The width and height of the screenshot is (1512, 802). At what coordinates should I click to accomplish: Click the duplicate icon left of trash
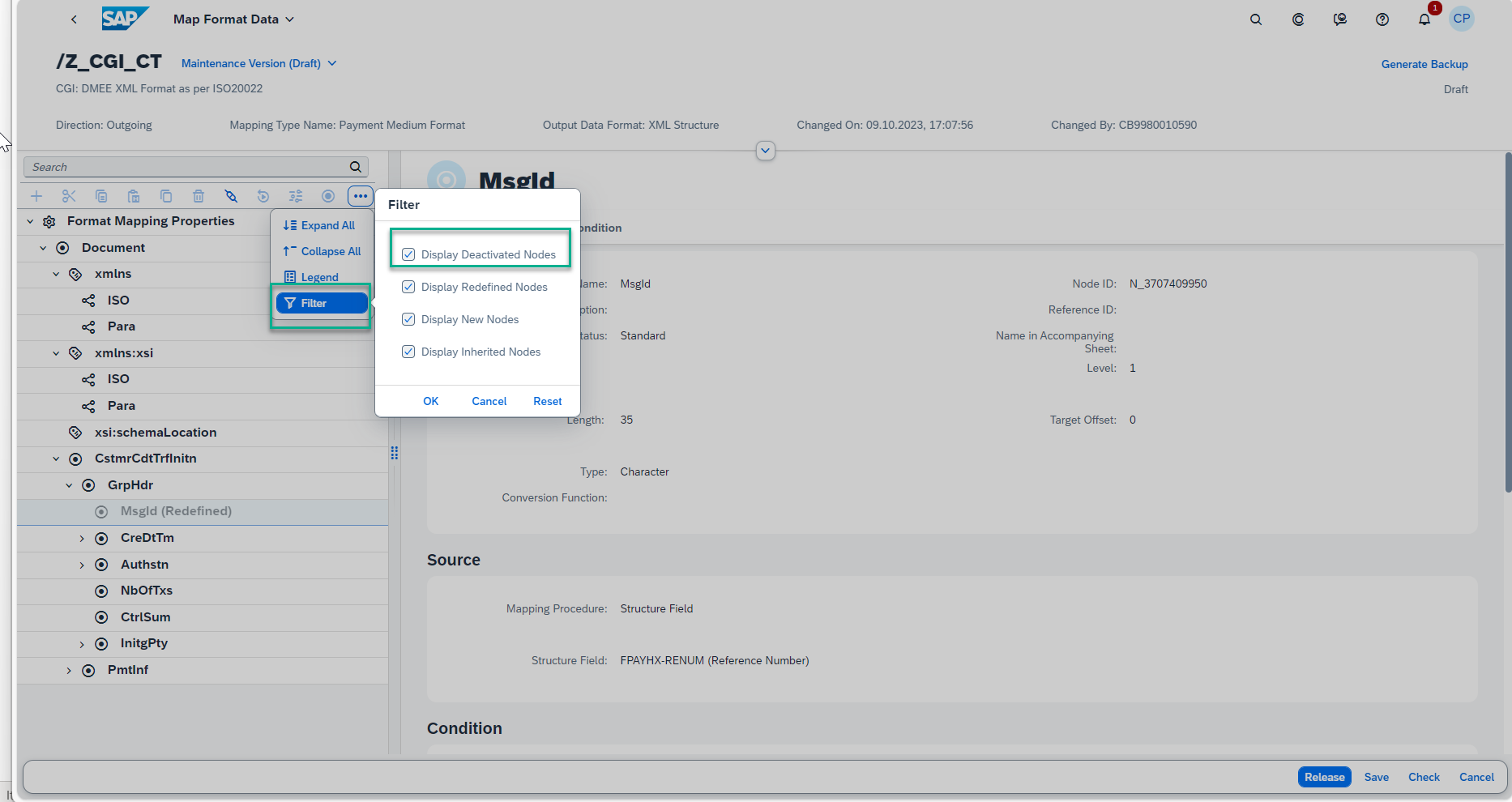coord(166,196)
